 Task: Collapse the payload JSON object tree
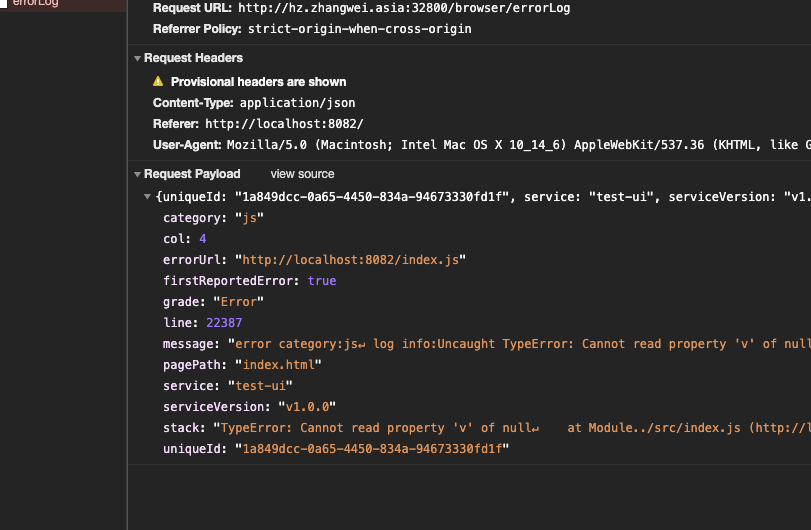[x=147, y=196]
